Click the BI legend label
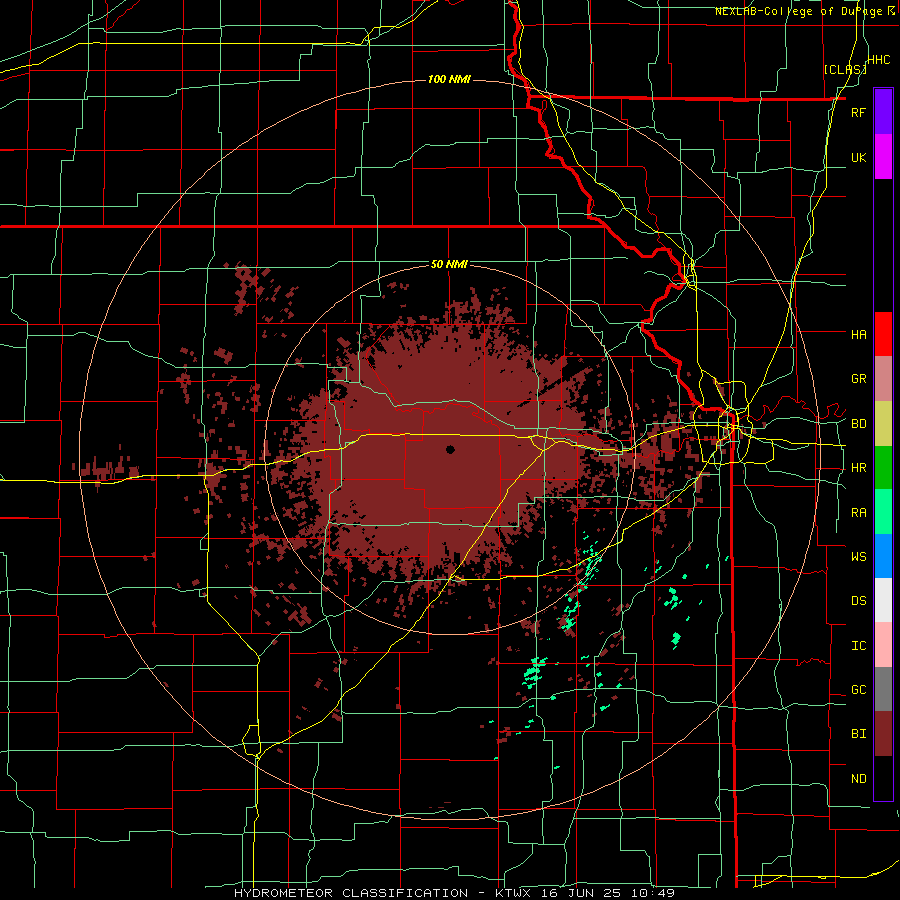Screen dimensions: 900x900 (858, 734)
